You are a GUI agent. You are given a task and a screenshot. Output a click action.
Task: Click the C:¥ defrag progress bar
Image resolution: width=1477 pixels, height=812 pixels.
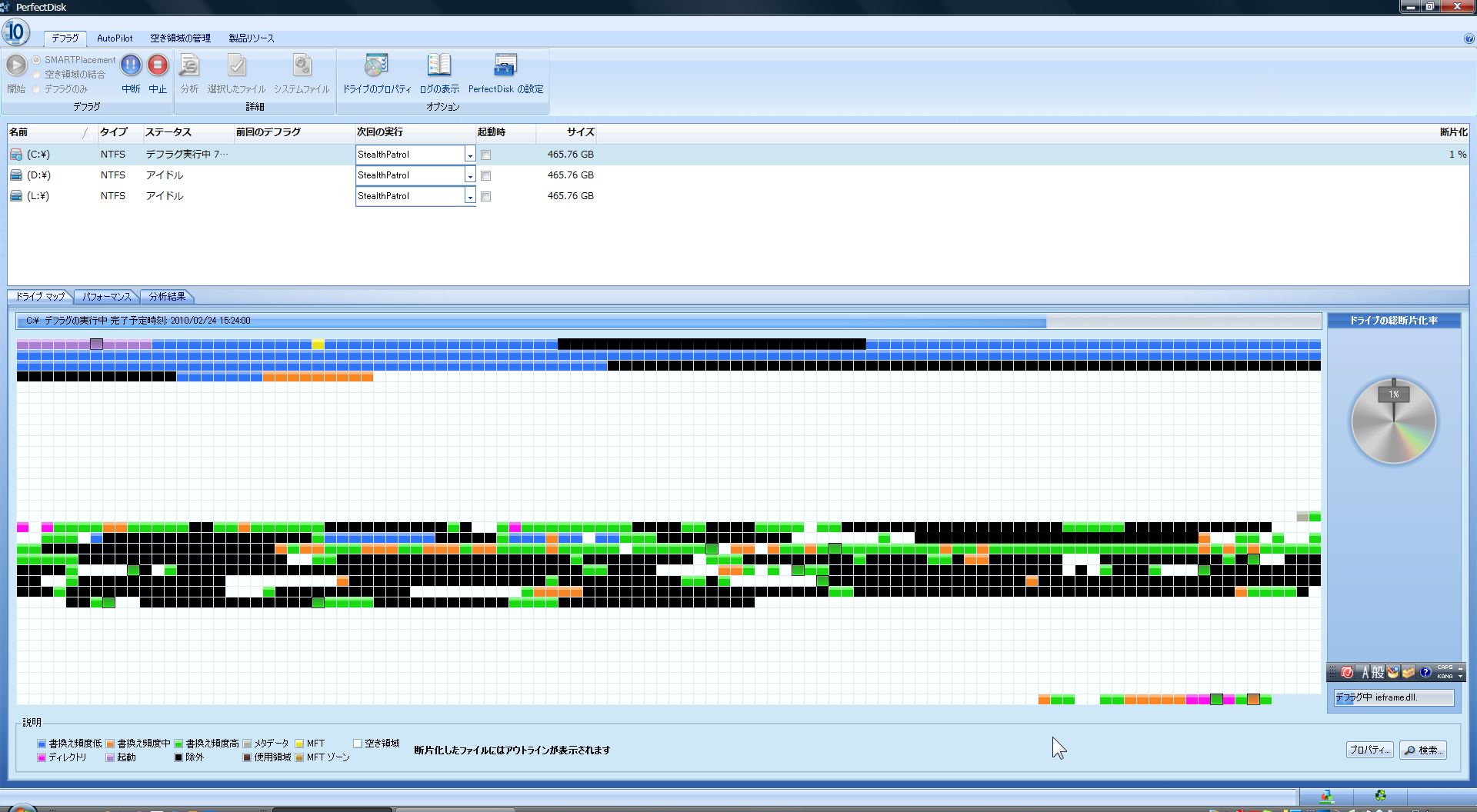click(x=668, y=321)
